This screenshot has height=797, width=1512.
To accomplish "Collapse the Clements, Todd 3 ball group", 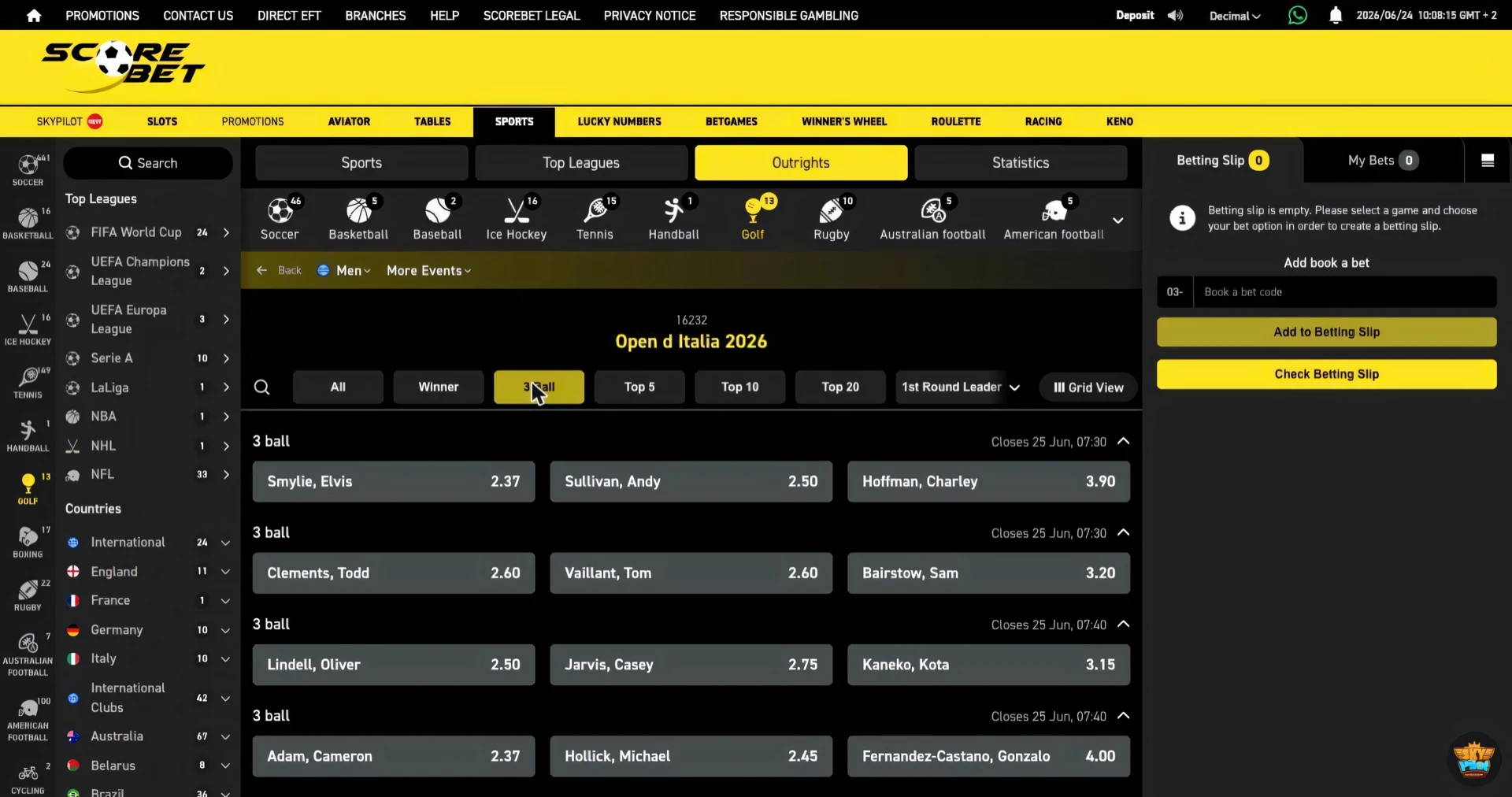I will coord(1124,532).
